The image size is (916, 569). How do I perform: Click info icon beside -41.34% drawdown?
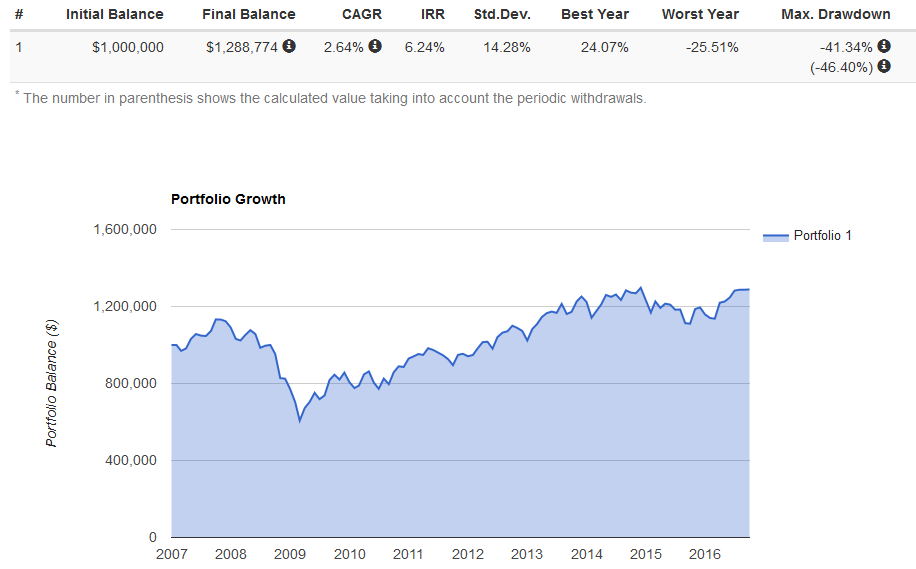pyautogui.click(x=884, y=46)
